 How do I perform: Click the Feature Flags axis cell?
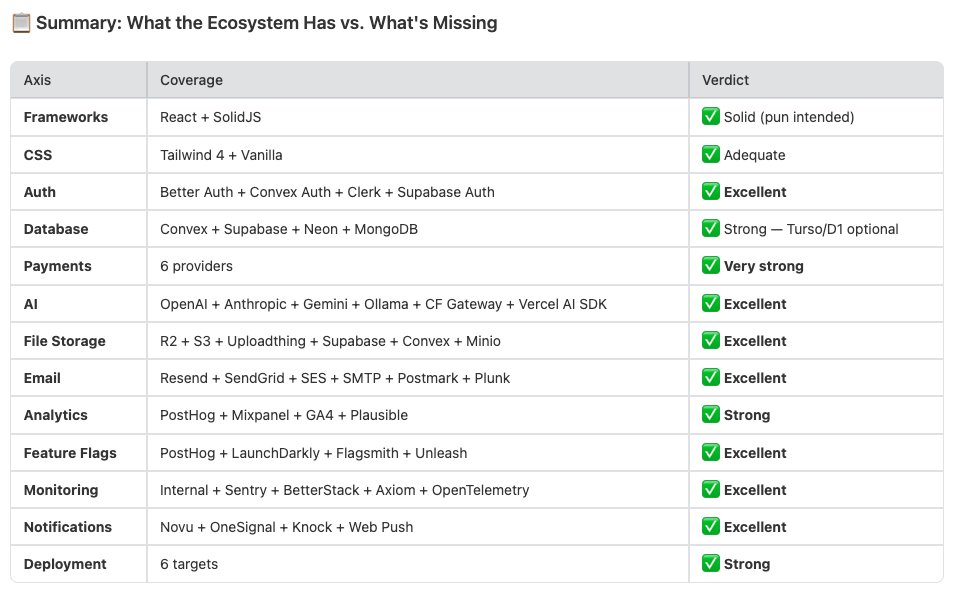79,453
